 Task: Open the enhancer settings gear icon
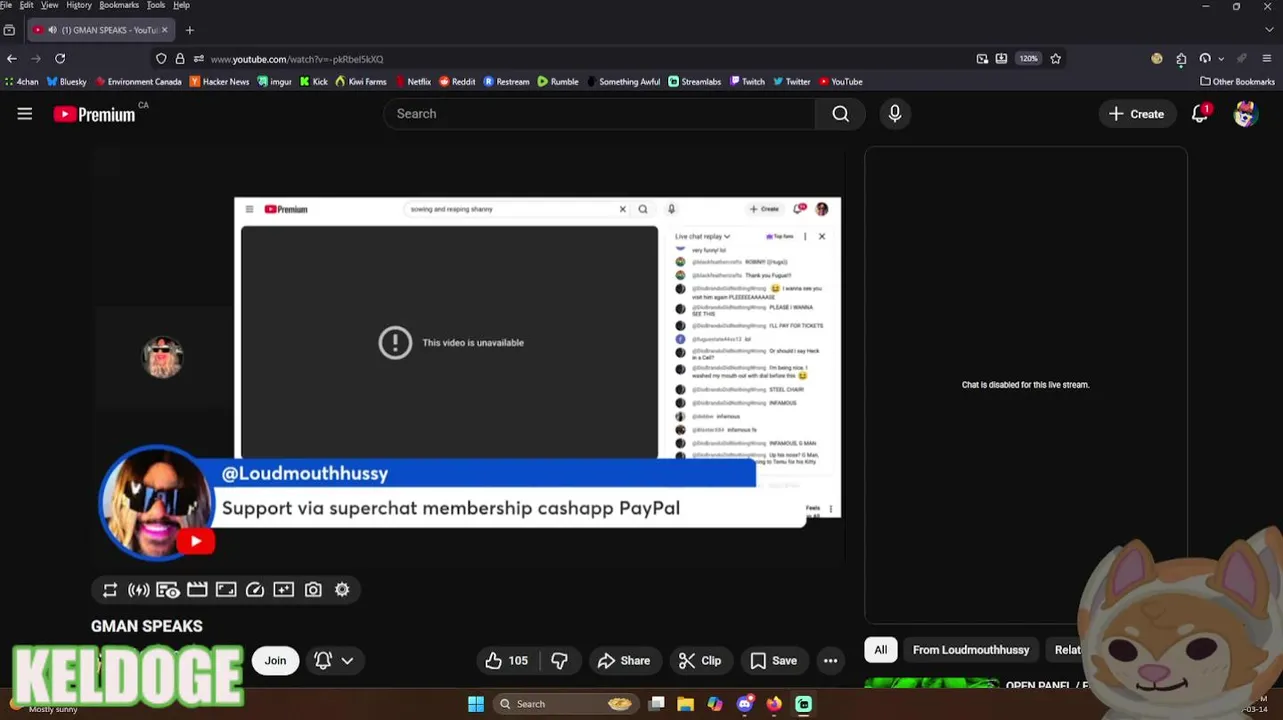(342, 590)
